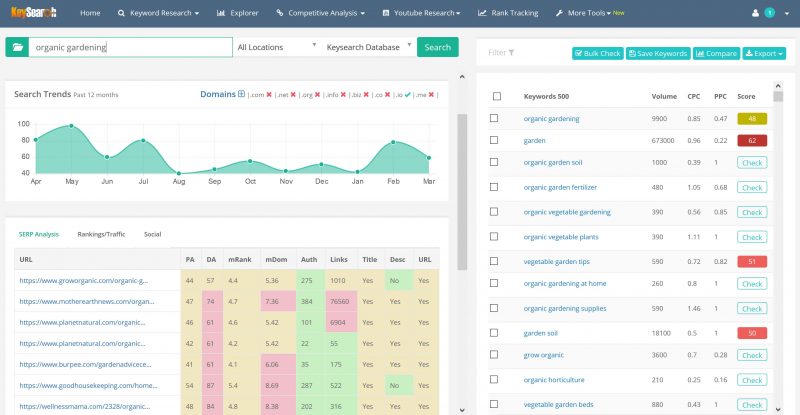
Task: Click the Jul data point on trends chart
Action: pyautogui.click(x=143, y=140)
